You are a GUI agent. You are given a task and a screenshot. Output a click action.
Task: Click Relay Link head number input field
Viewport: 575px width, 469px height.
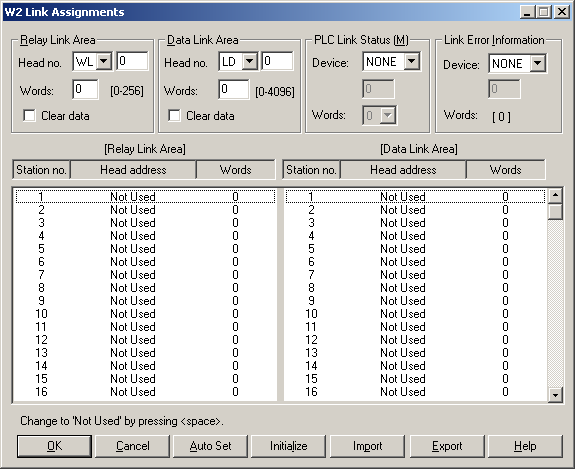point(132,61)
